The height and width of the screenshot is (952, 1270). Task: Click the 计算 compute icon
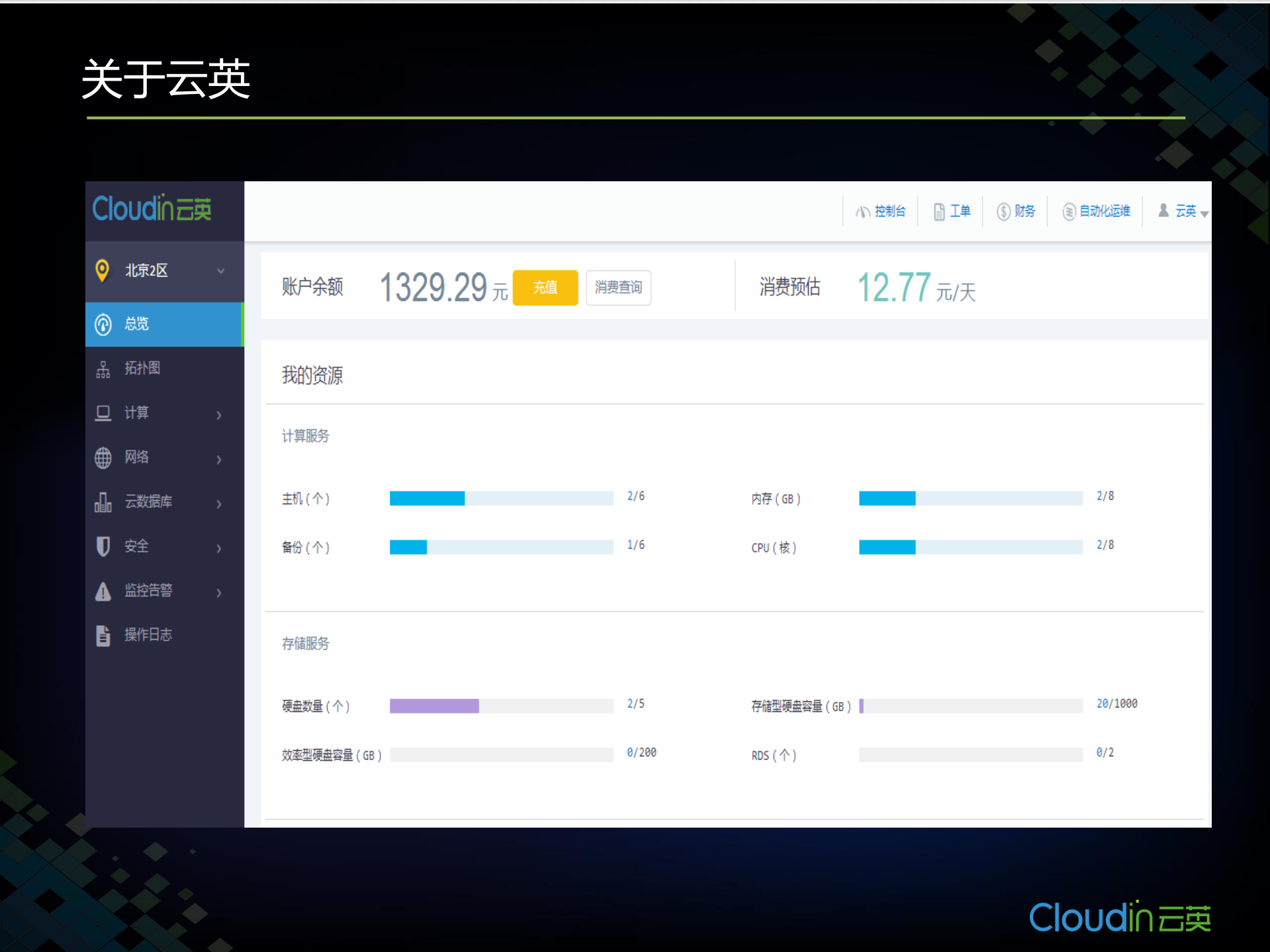click(103, 413)
